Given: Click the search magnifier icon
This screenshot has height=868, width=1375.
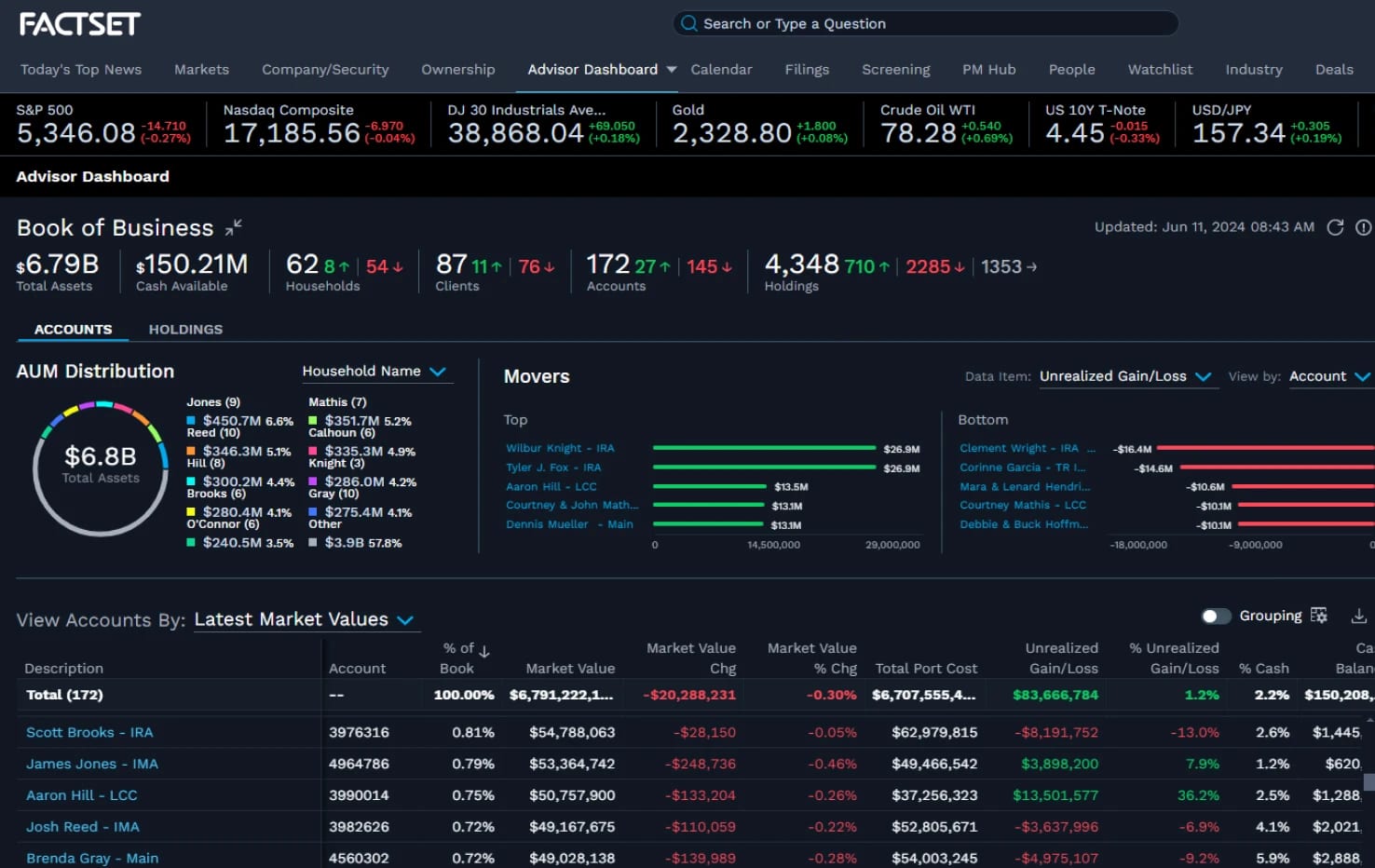Looking at the screenshot, I should (688, 23).
